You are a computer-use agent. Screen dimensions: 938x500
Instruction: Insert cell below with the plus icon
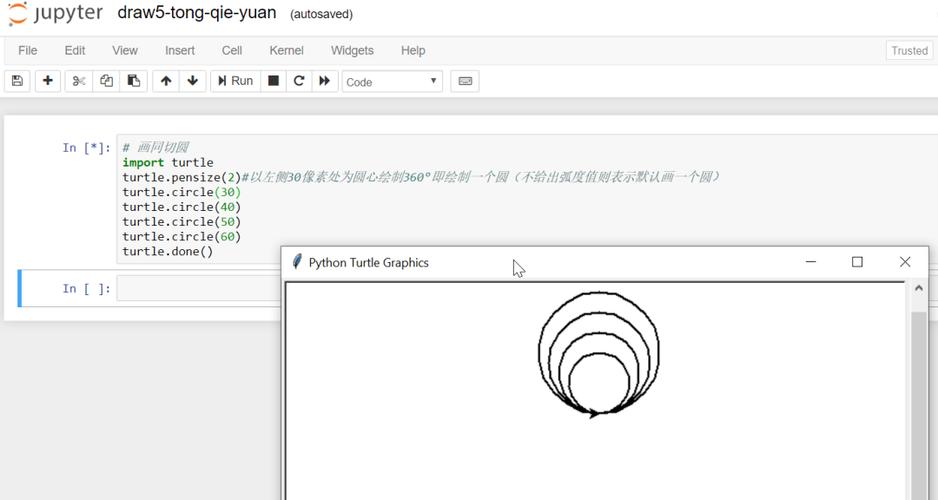coord(48,81)
